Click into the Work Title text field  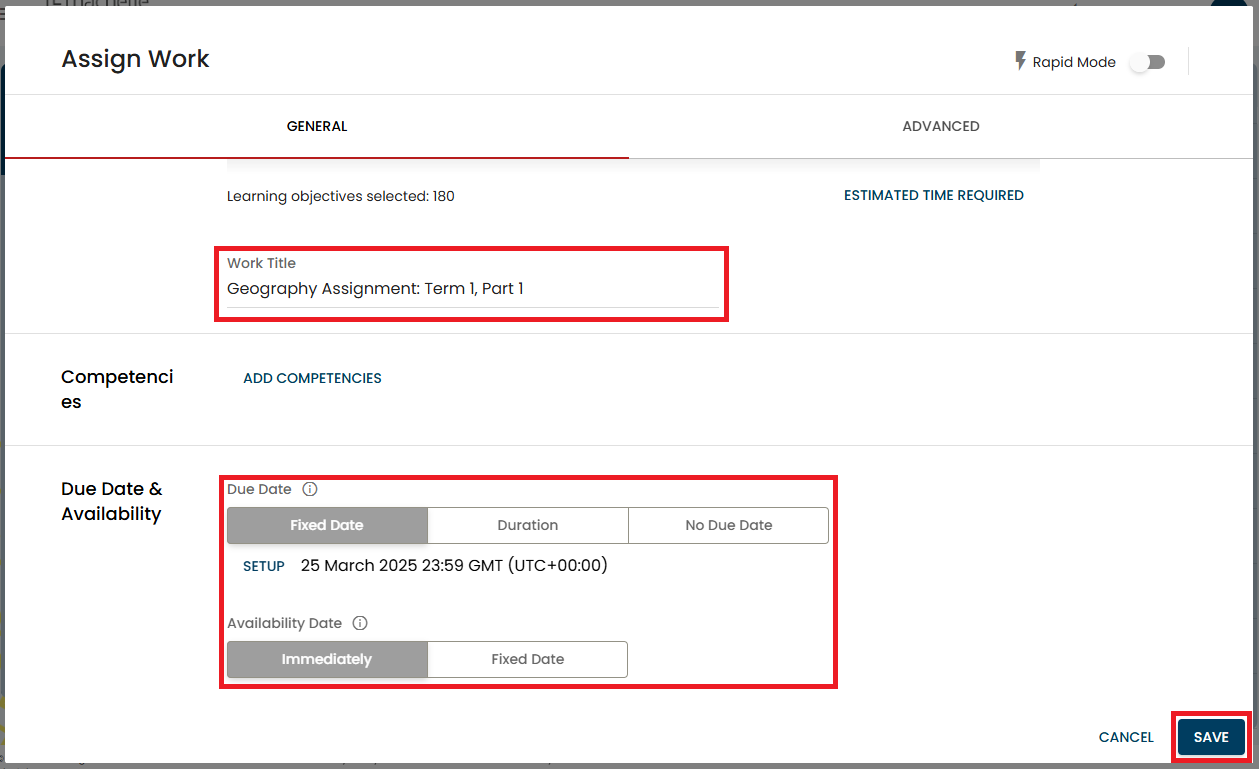tap(472, 289)
